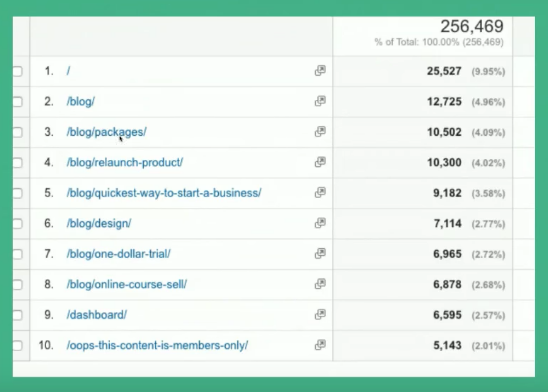Open /blog/ external link icon
This screenshot has width=548, height=392.
click(x=320, y=101)
